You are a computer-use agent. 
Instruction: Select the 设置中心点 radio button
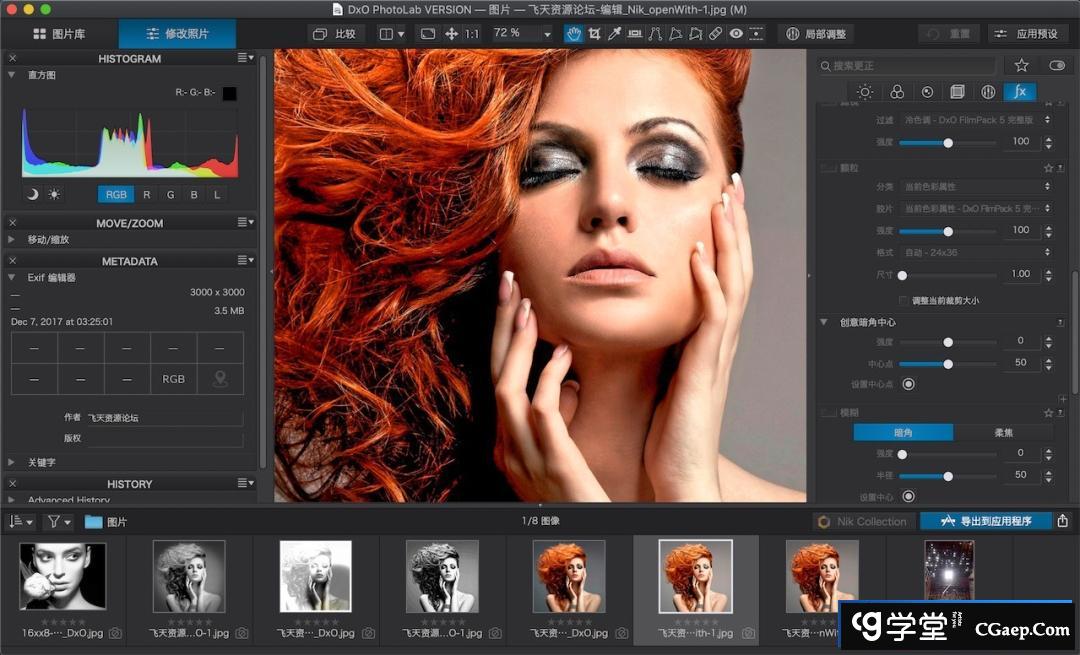click(908, 384)
